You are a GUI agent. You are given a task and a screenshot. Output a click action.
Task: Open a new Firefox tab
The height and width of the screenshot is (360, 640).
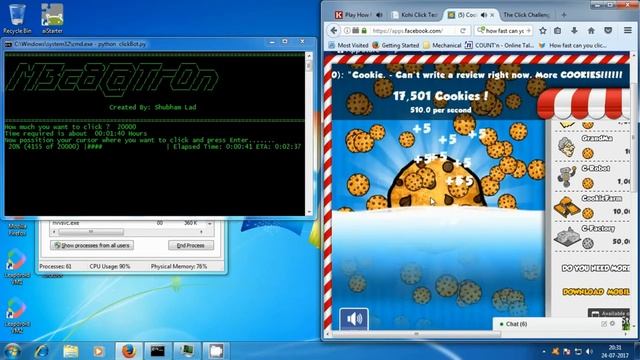[x=564, y=15]
